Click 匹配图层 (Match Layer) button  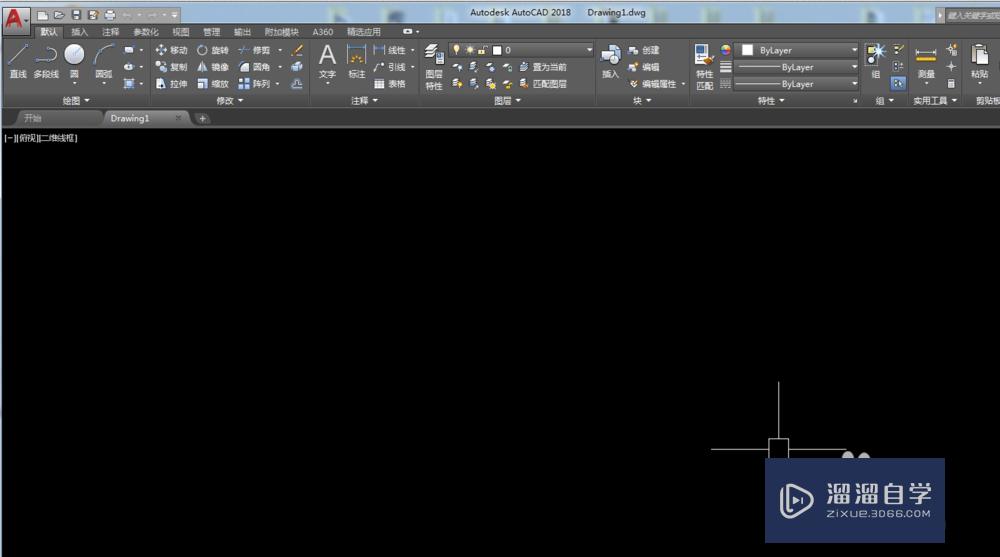pos(543,84)
